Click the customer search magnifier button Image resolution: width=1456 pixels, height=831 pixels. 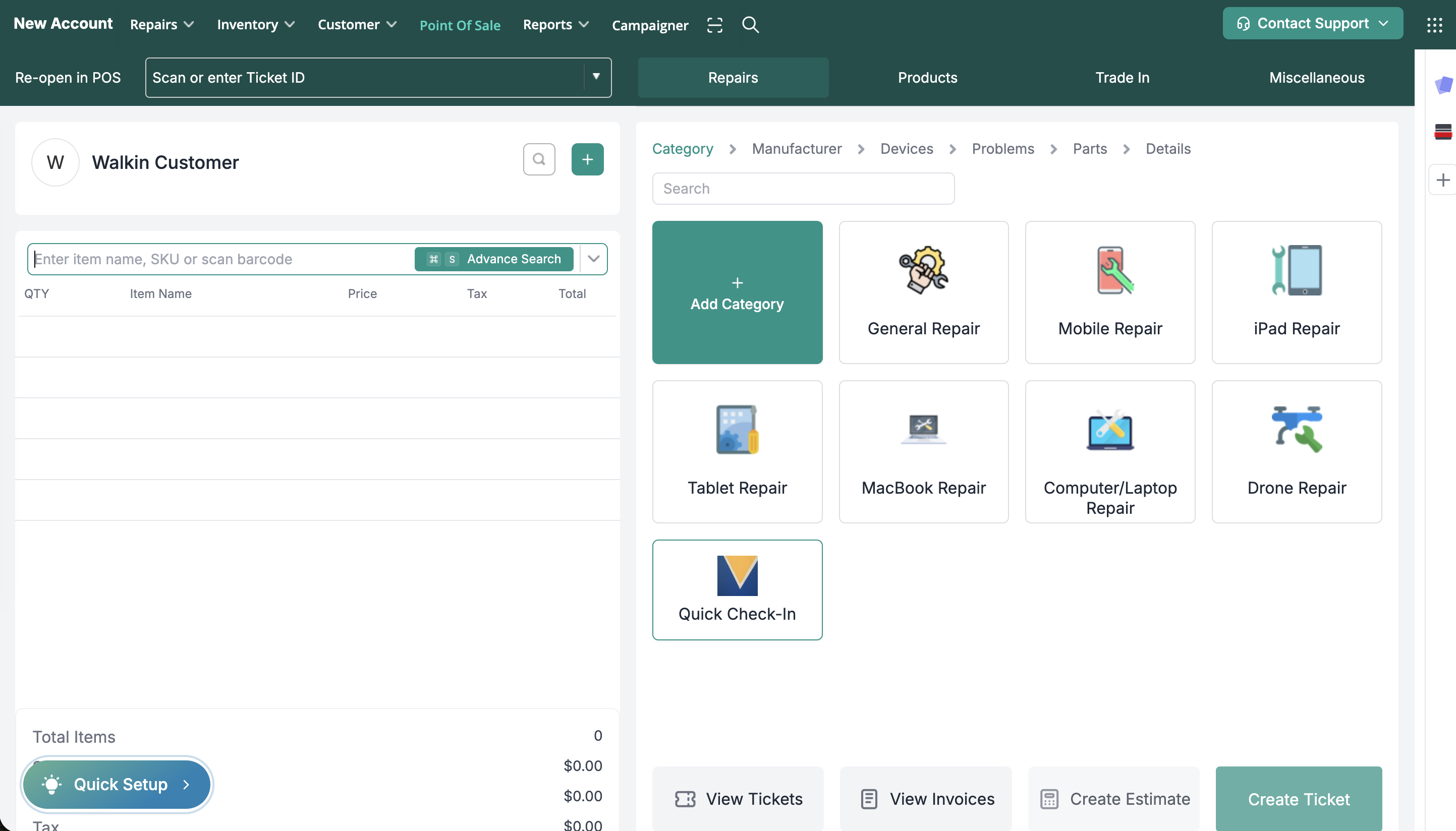click(538, 159)
